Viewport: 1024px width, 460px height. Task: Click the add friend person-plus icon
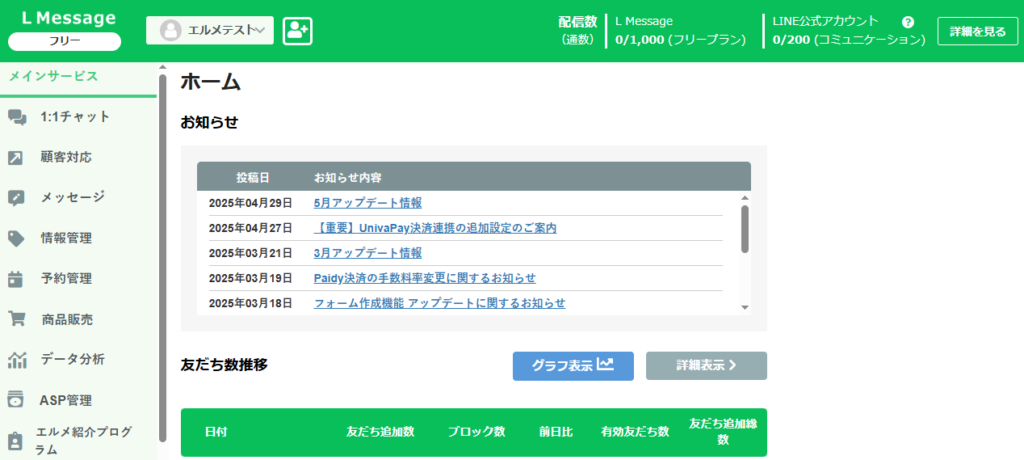pyautogui.click(x=298, y=31)
